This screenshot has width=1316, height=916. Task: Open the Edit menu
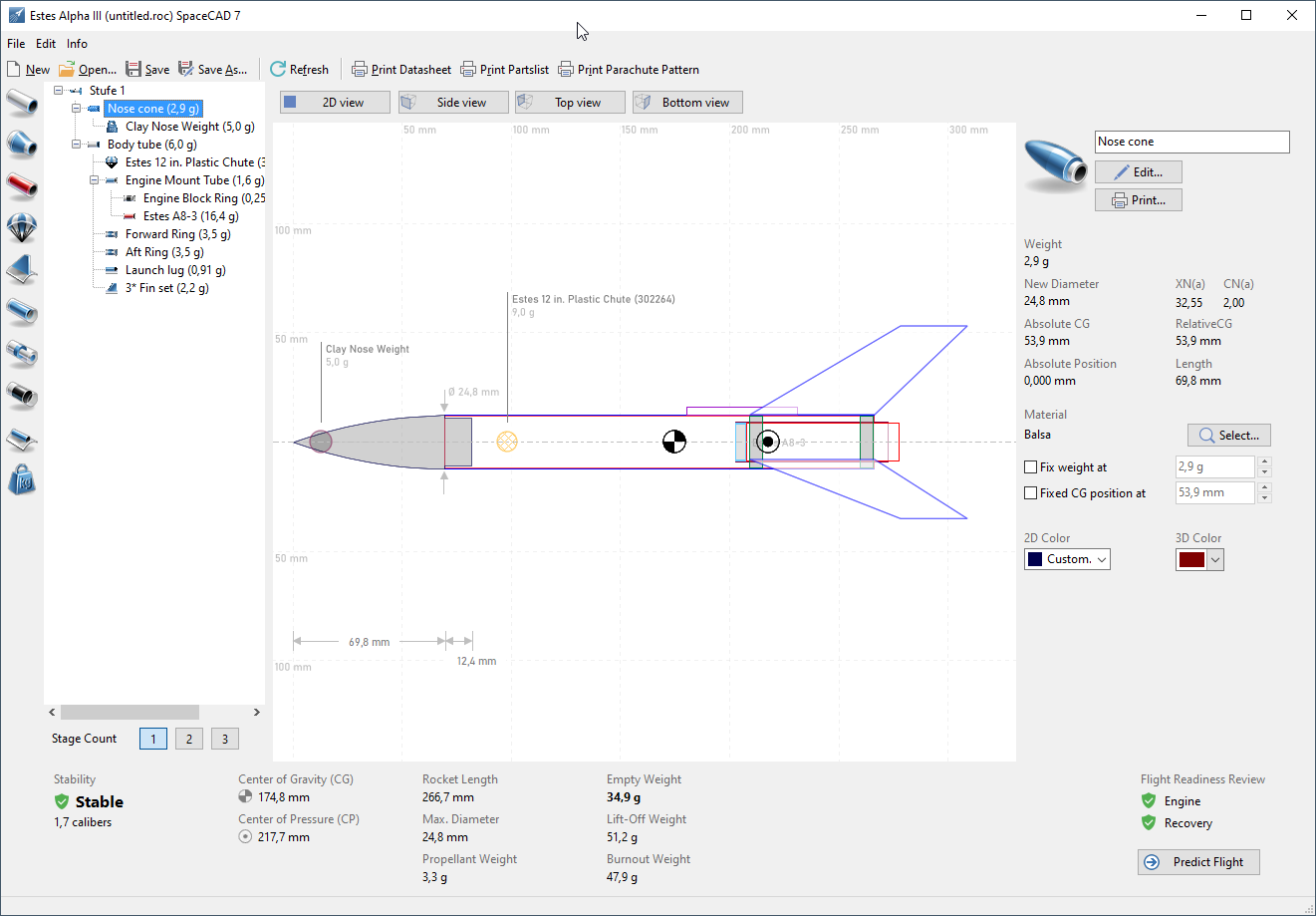coord(46,44)
